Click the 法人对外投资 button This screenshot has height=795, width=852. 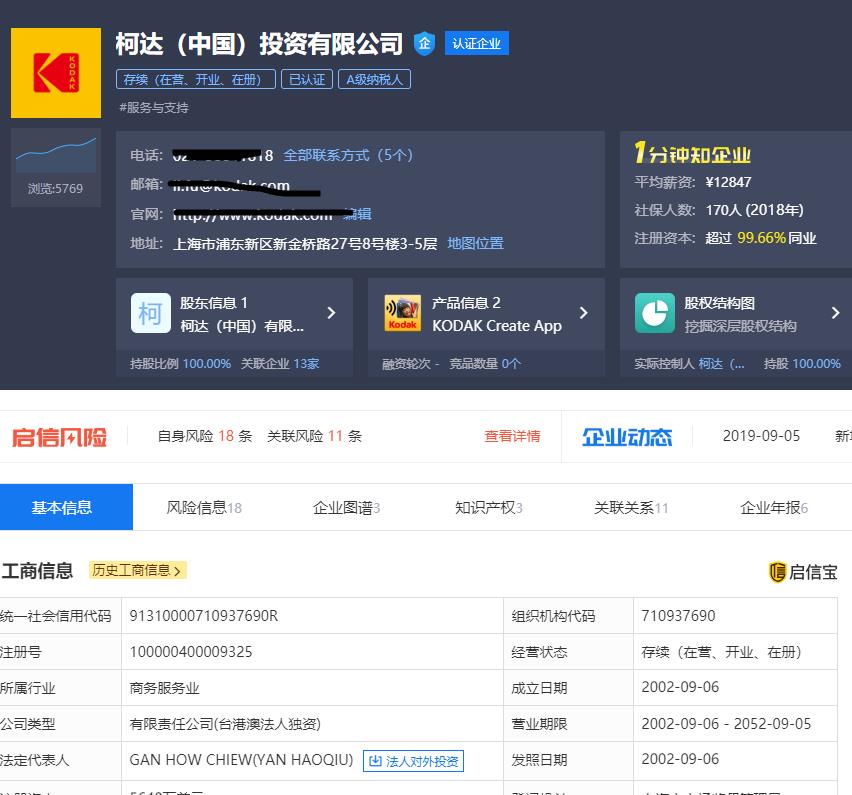[413, 761]
